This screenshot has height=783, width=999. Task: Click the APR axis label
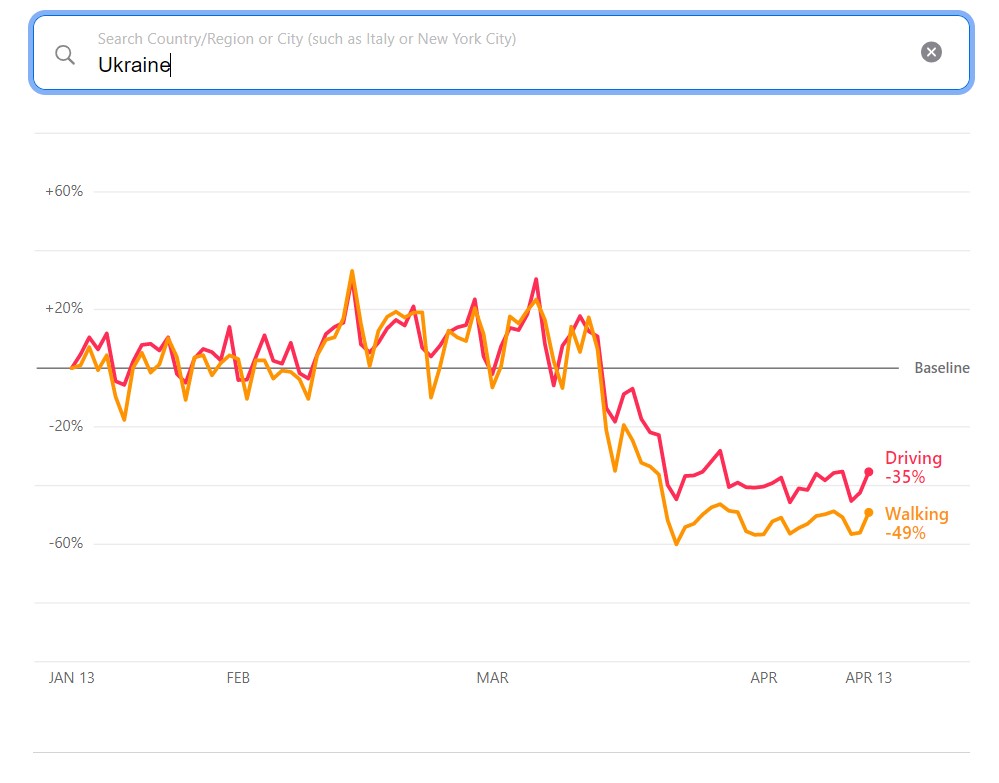pyautogui.click(x=763, y=678)
